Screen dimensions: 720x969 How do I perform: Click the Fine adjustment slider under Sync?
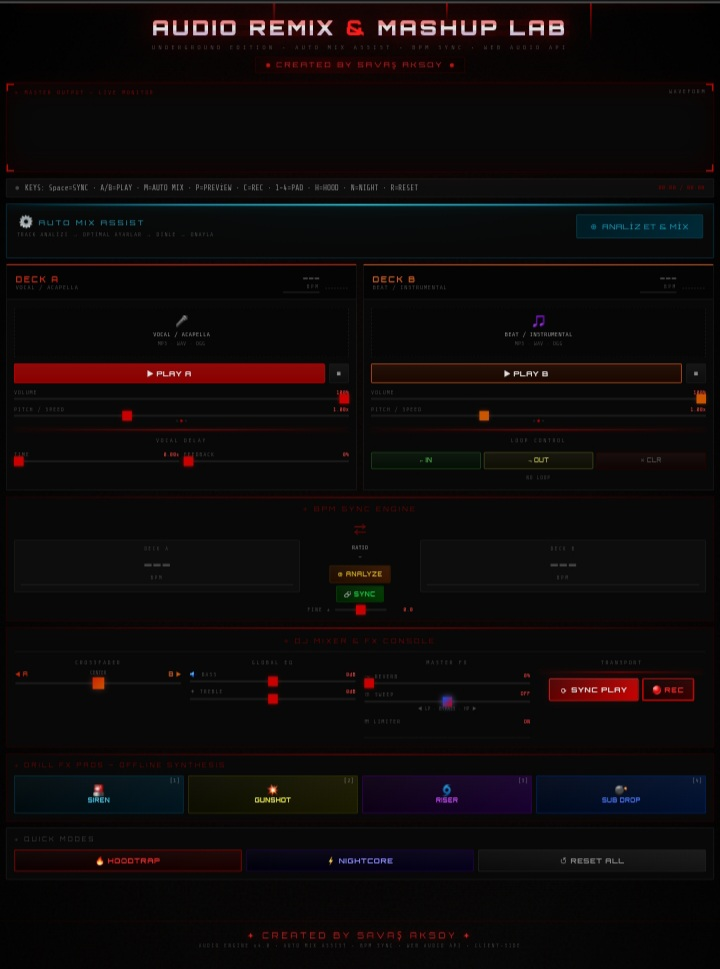pyautogui.click(x=360, y=610)
